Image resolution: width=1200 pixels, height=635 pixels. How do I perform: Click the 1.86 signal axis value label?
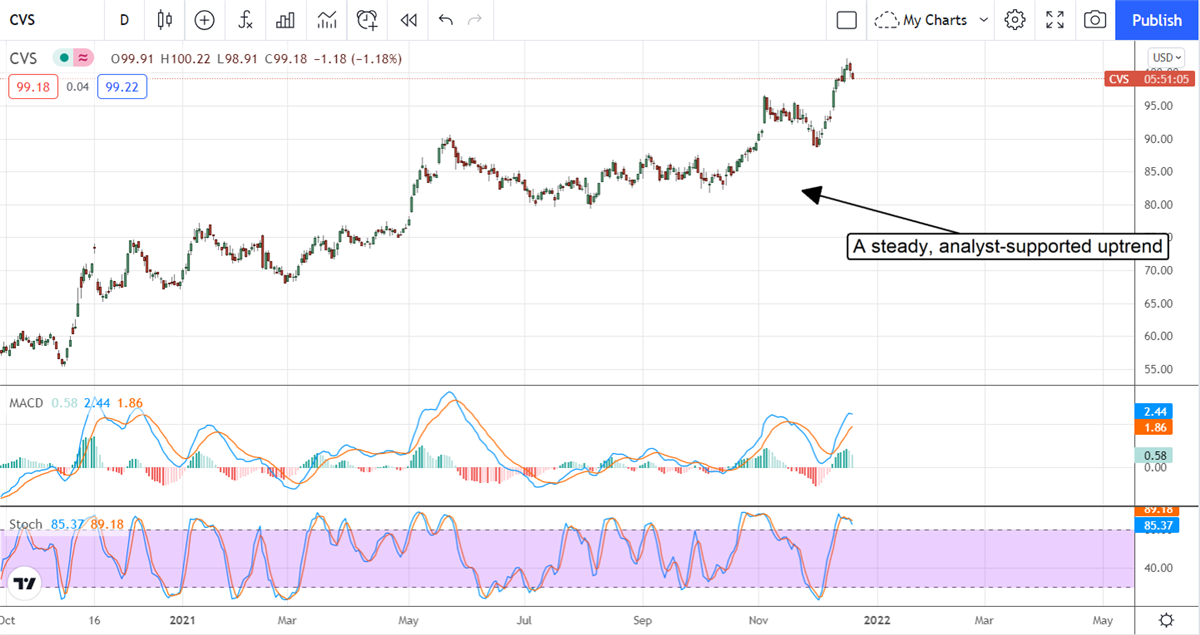tap(1152, 427)
